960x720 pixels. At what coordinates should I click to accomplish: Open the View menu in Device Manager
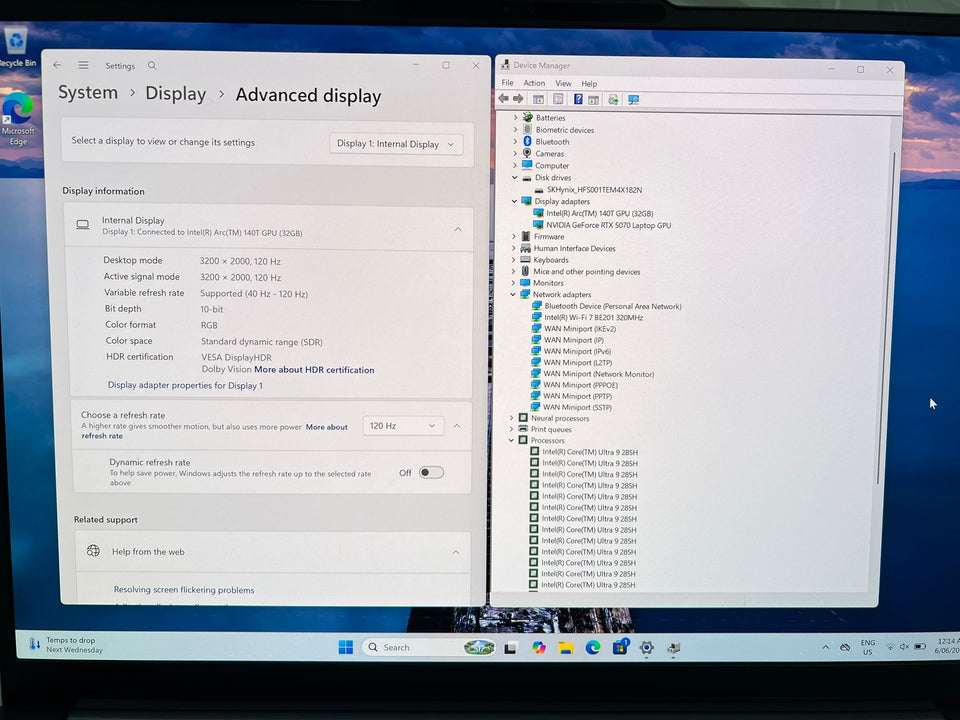[563, 83]
